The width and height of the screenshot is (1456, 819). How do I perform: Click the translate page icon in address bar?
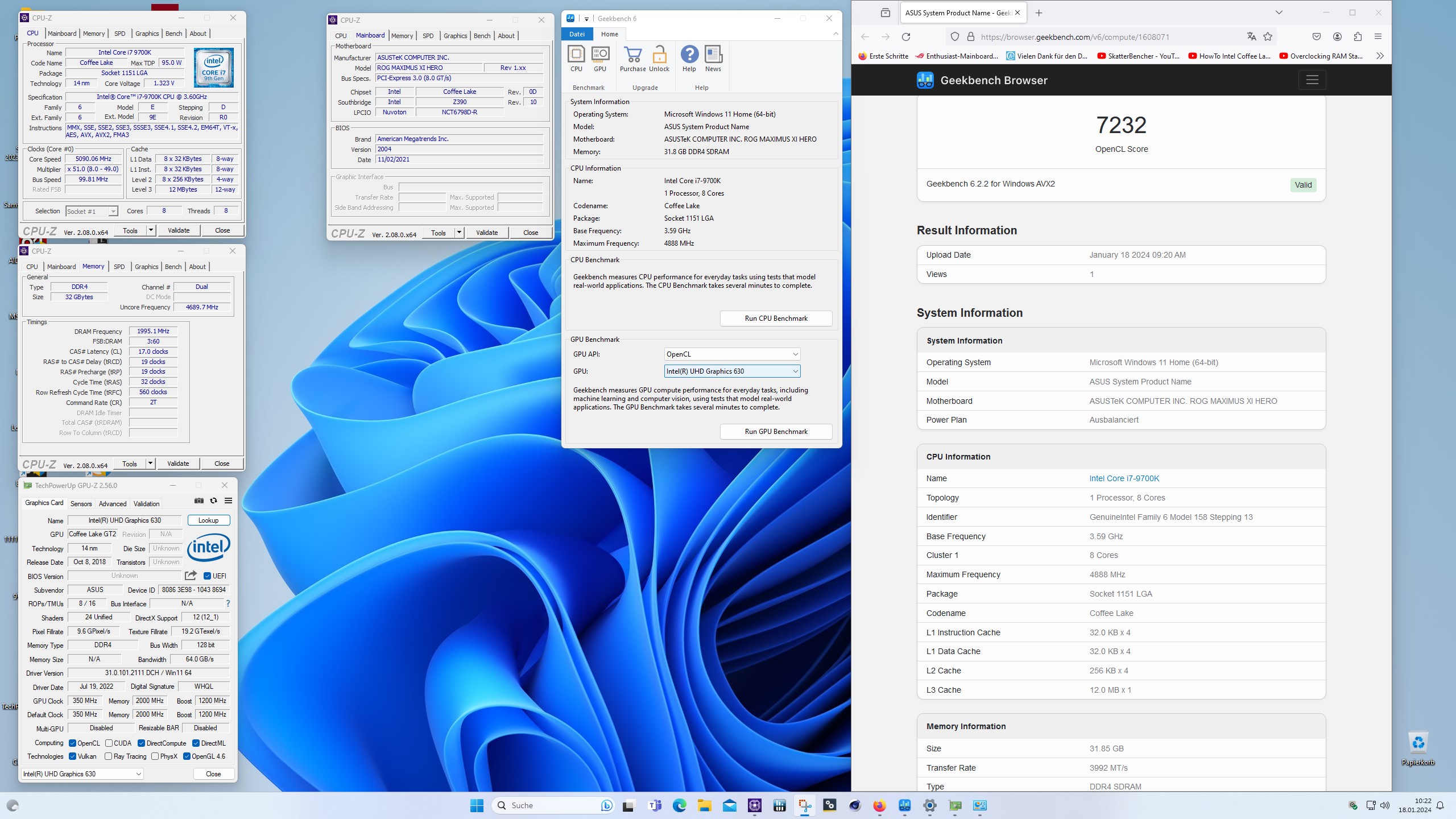pos(1251,37)
